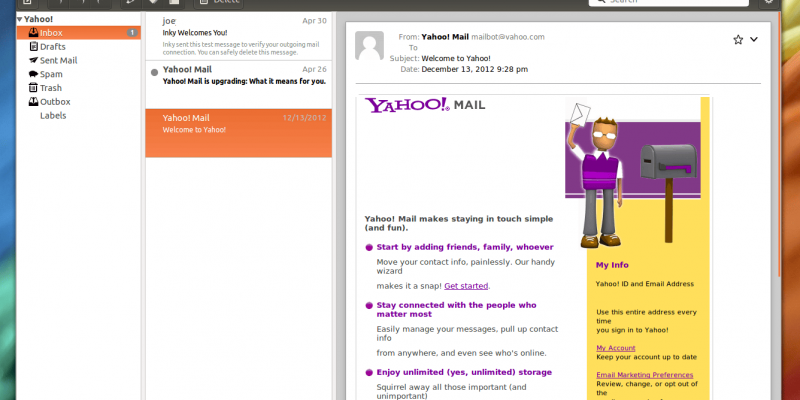
Task: Click the Trash can icon
Action: pyautogui.click(x=34, y=88)
